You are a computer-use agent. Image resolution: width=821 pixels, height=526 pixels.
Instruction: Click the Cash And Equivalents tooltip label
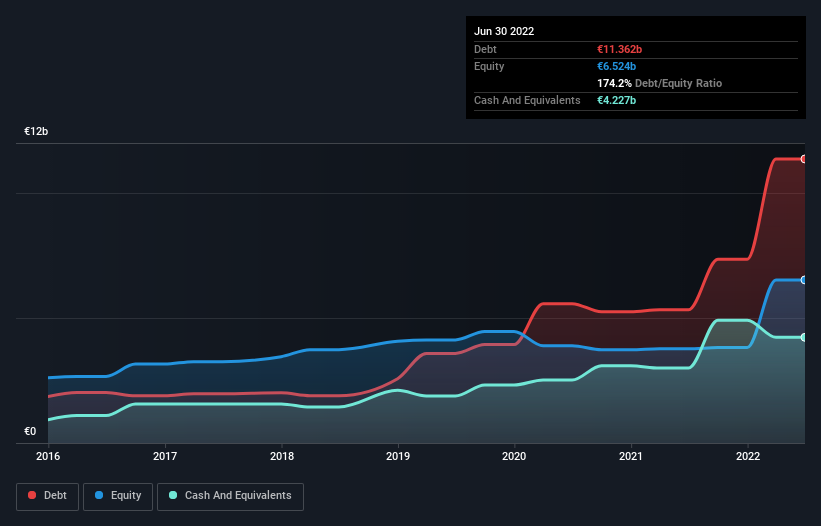pyautogui.click(x=527, y=100)
